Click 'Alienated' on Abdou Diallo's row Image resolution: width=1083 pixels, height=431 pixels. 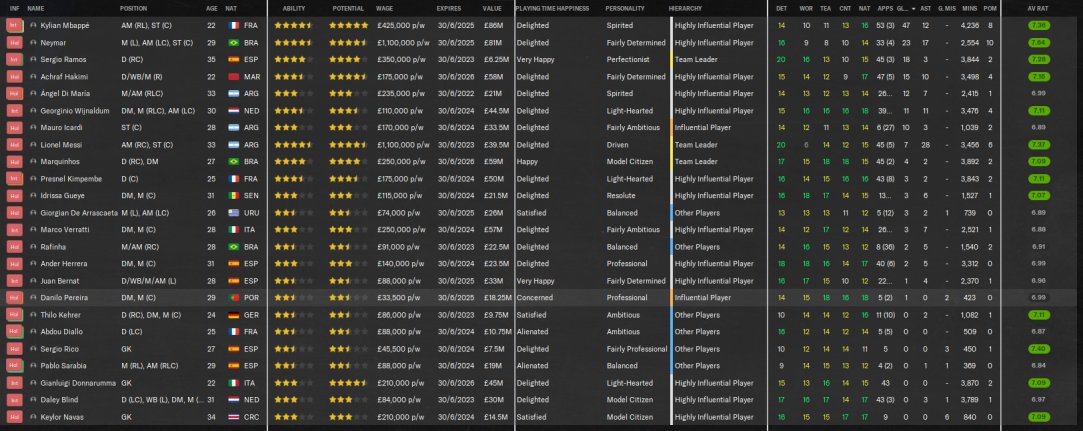pyautogui.click(x=533, y=332)
